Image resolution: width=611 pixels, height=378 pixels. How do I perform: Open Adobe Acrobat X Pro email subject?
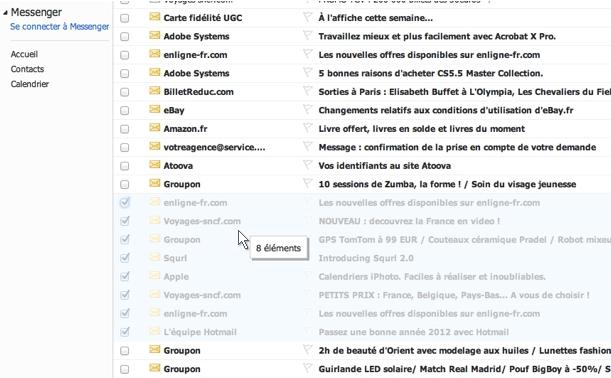(437, 36)
